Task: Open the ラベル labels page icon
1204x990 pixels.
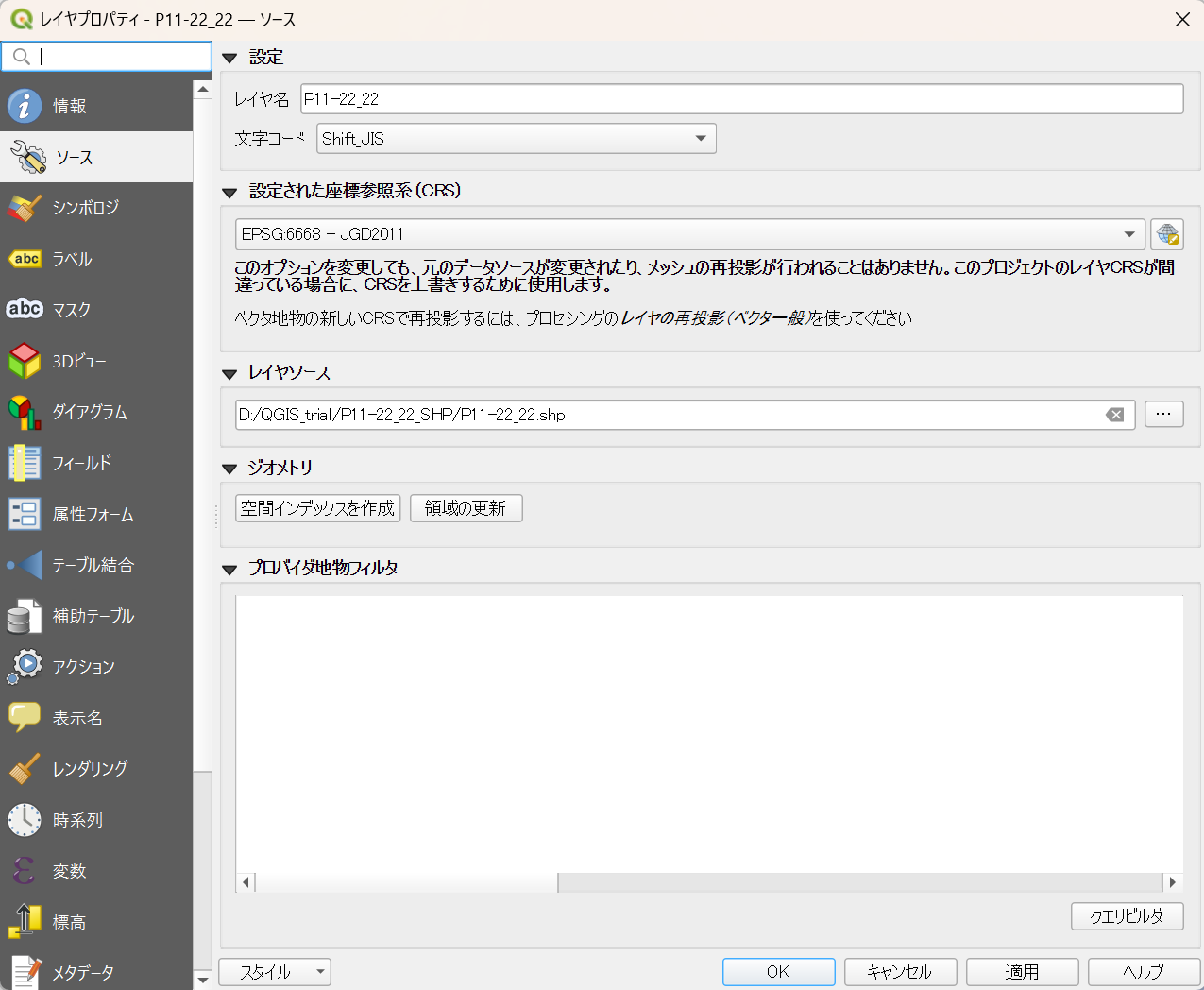Action: tap(25, 259)
